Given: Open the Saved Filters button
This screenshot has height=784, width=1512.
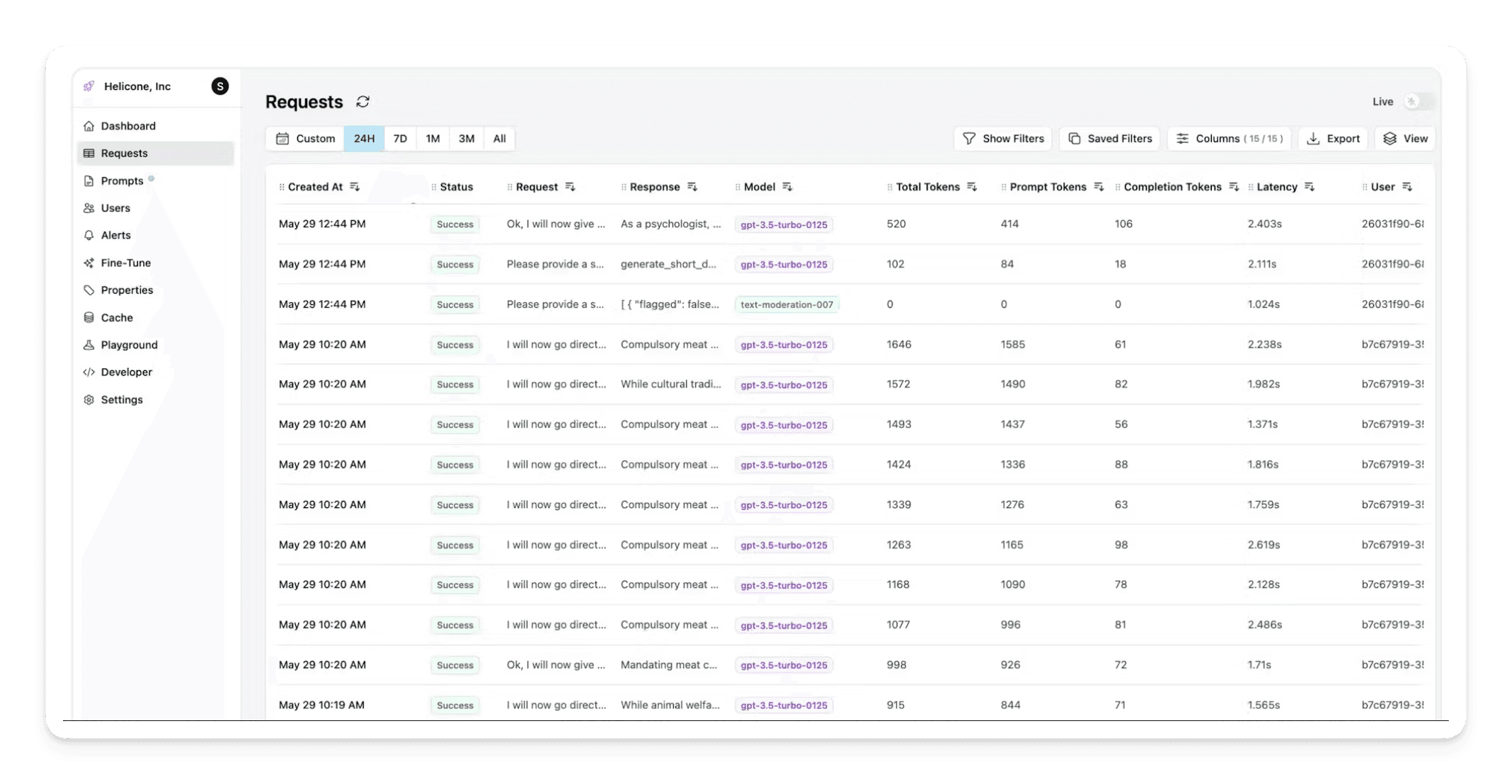Looking at the screenshot, I should pyautogui.click(x=1109, y=139).
